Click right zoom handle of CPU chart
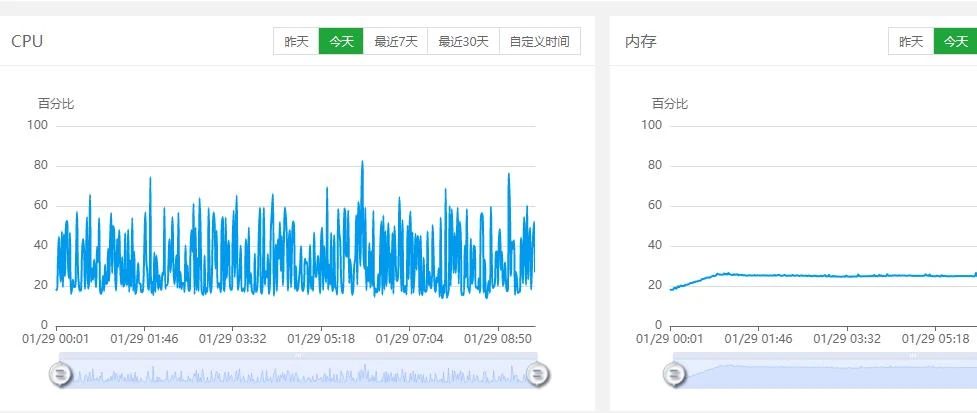Viewport: 977px width, 413px height. coord(538,374)
